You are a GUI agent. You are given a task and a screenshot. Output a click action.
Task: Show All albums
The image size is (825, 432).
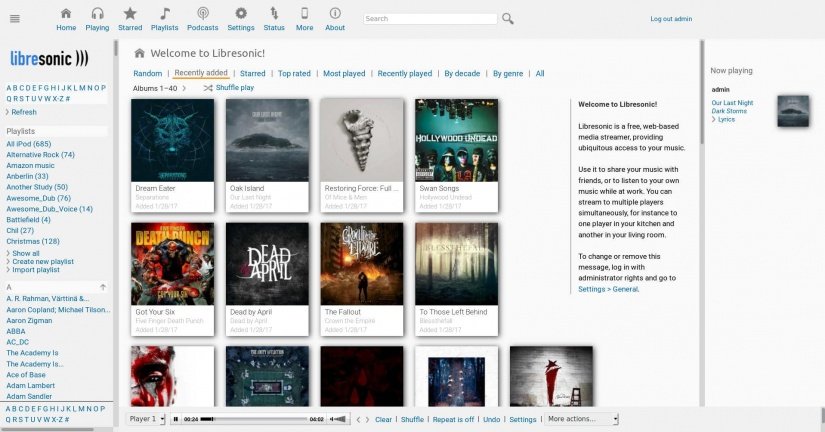click(540, 73)
